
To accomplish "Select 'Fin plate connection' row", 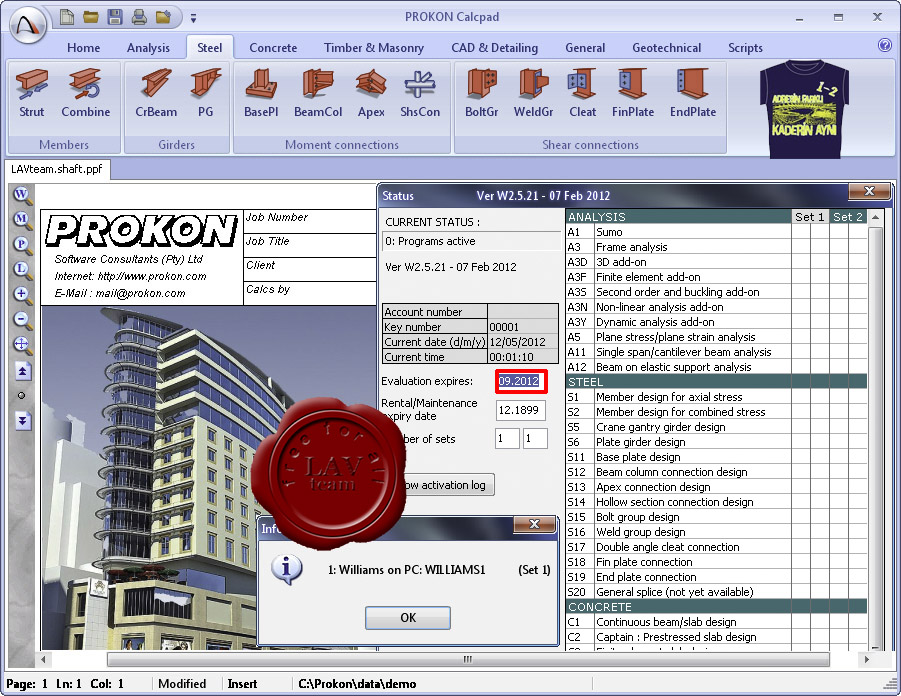I will pos(716,562).
